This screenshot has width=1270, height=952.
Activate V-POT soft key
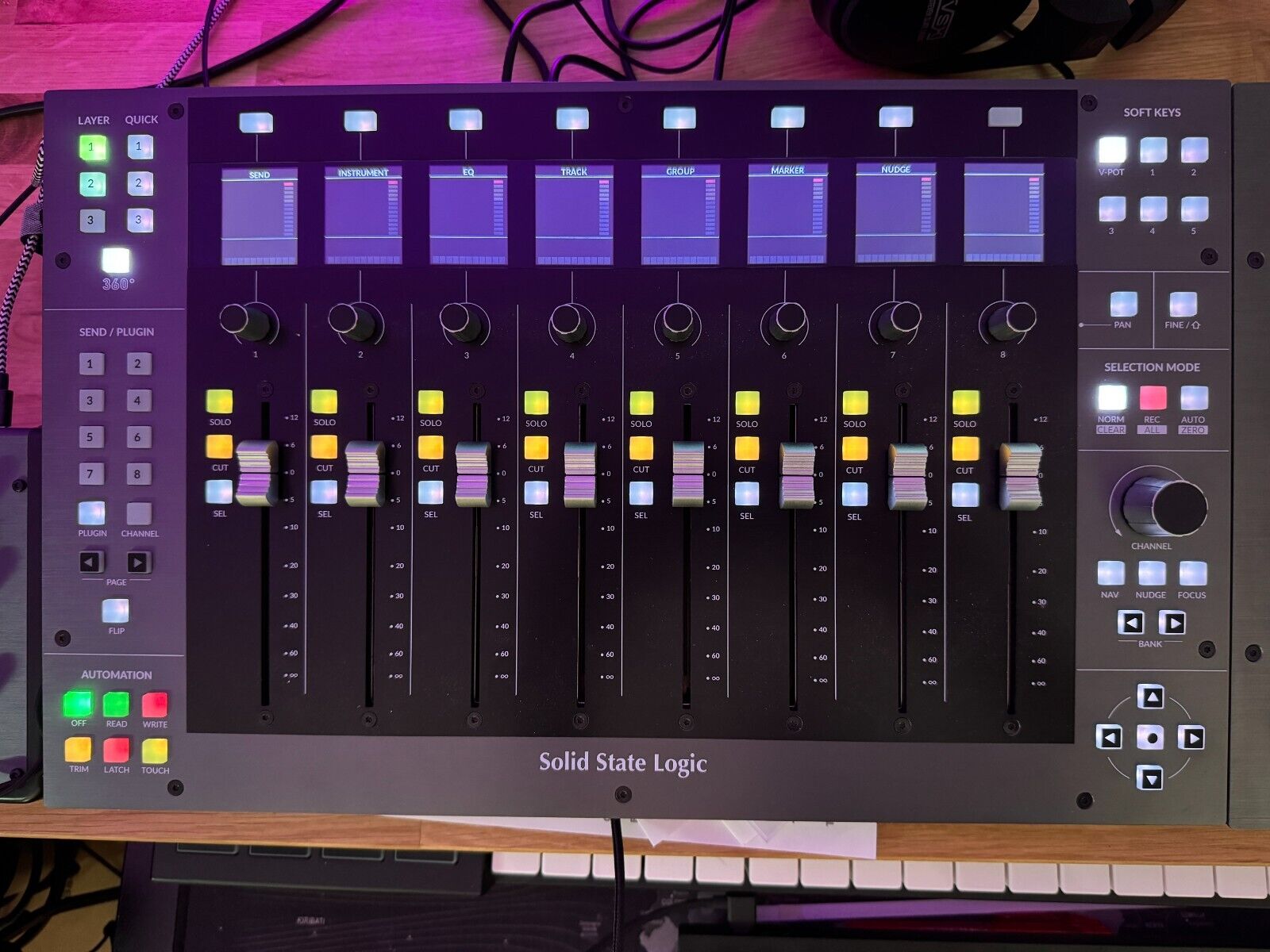1112,150
